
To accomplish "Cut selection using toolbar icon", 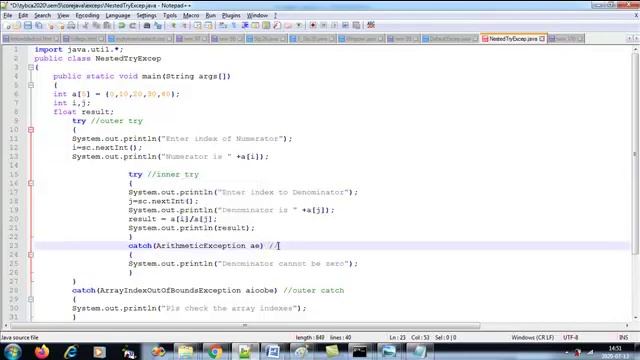I will tap(85, 25).
